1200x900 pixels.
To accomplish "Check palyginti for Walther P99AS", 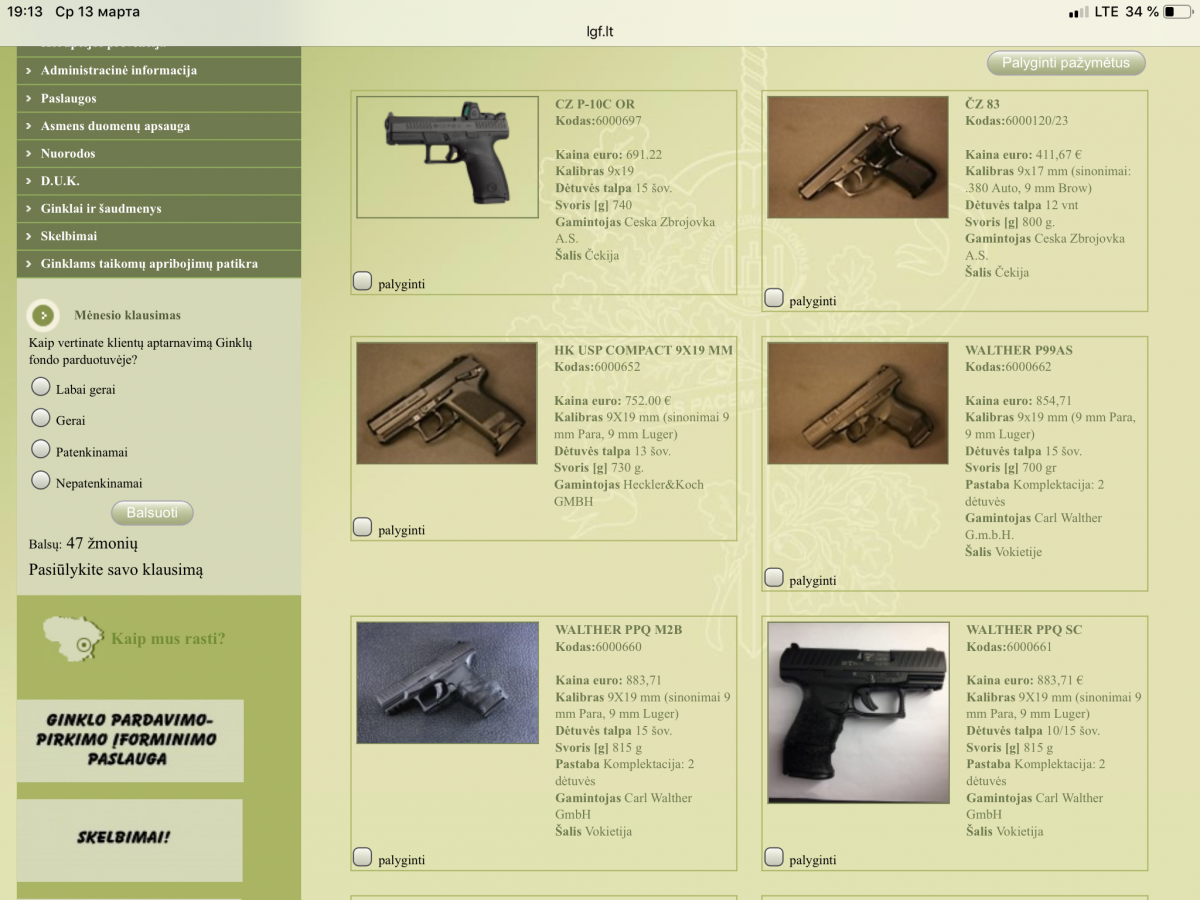I will click(774, 578).
